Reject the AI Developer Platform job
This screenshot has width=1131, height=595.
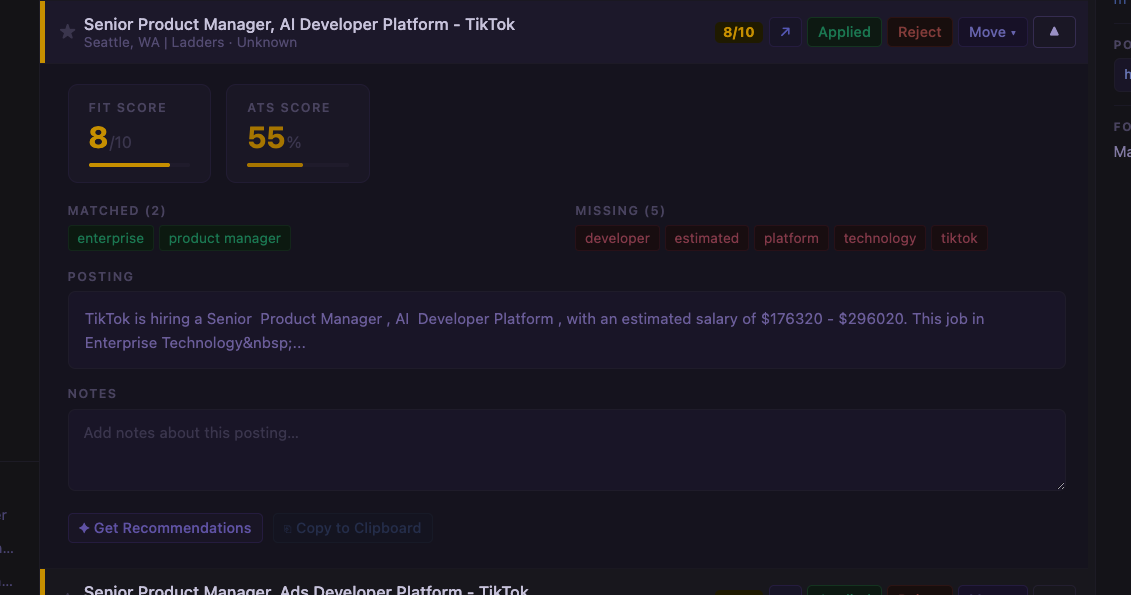pyautogui.click(x=919, y=32)
